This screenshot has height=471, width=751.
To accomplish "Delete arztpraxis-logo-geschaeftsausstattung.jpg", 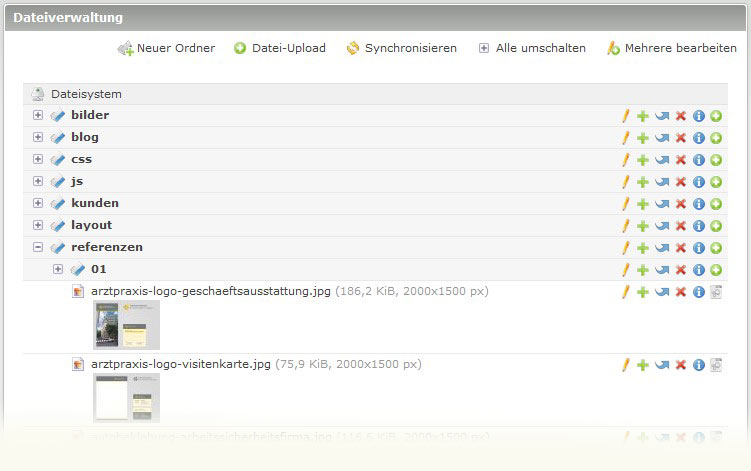I will 681,292.
